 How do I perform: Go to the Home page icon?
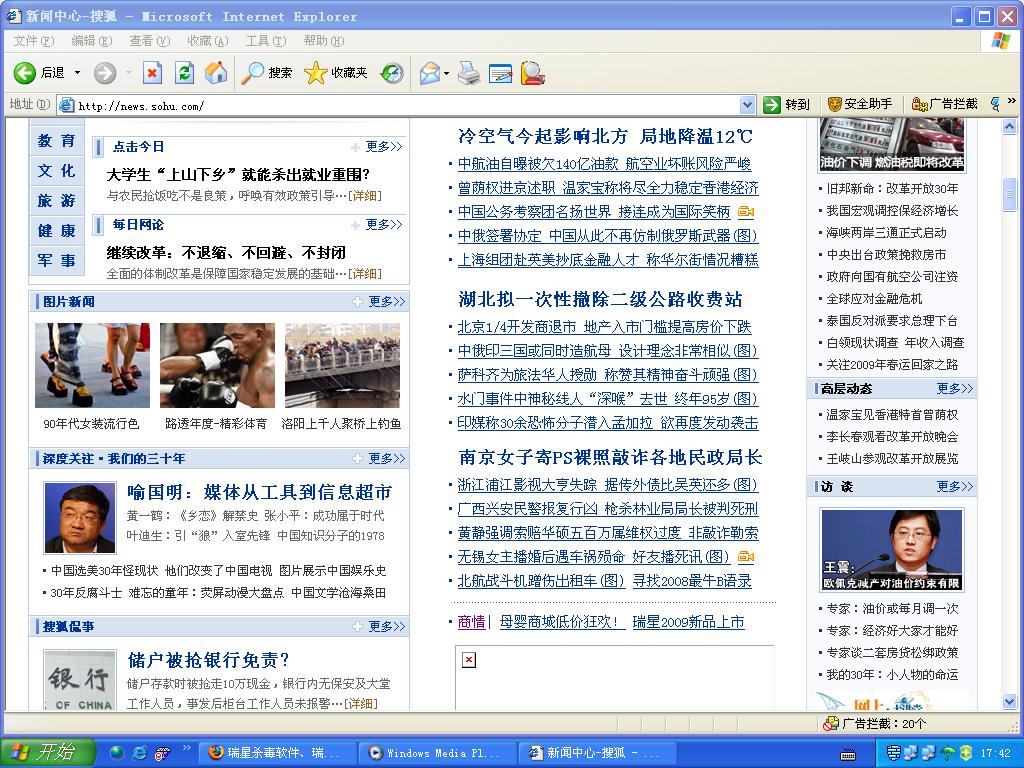coord(215,73)
